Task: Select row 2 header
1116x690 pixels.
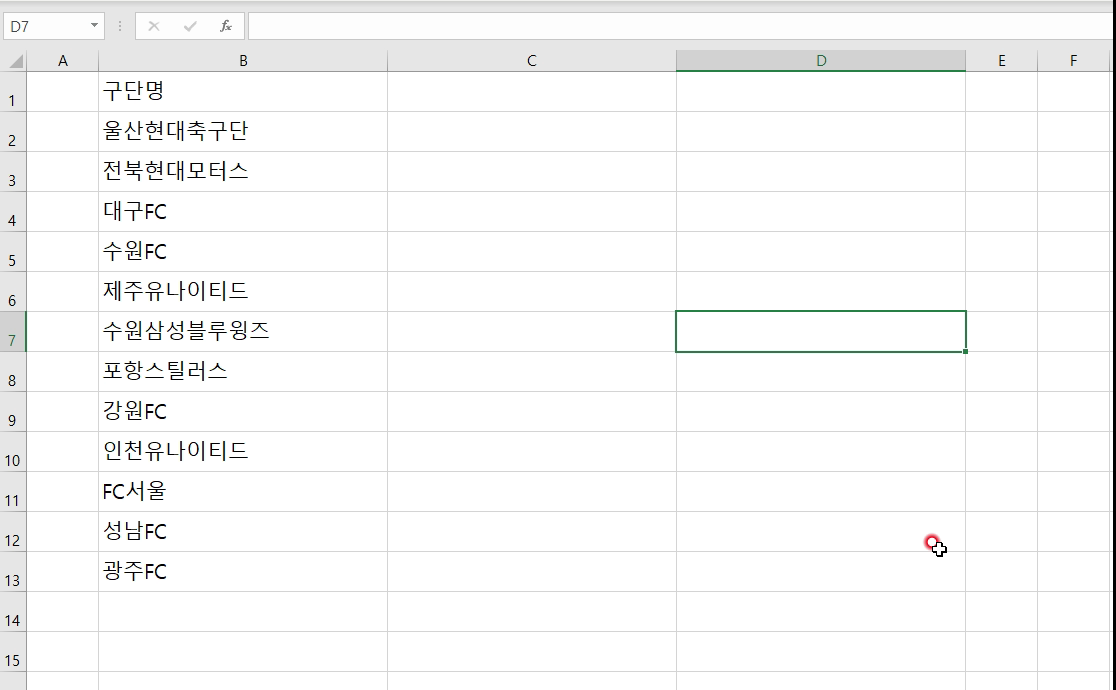Action: click(x=13, y=132)
